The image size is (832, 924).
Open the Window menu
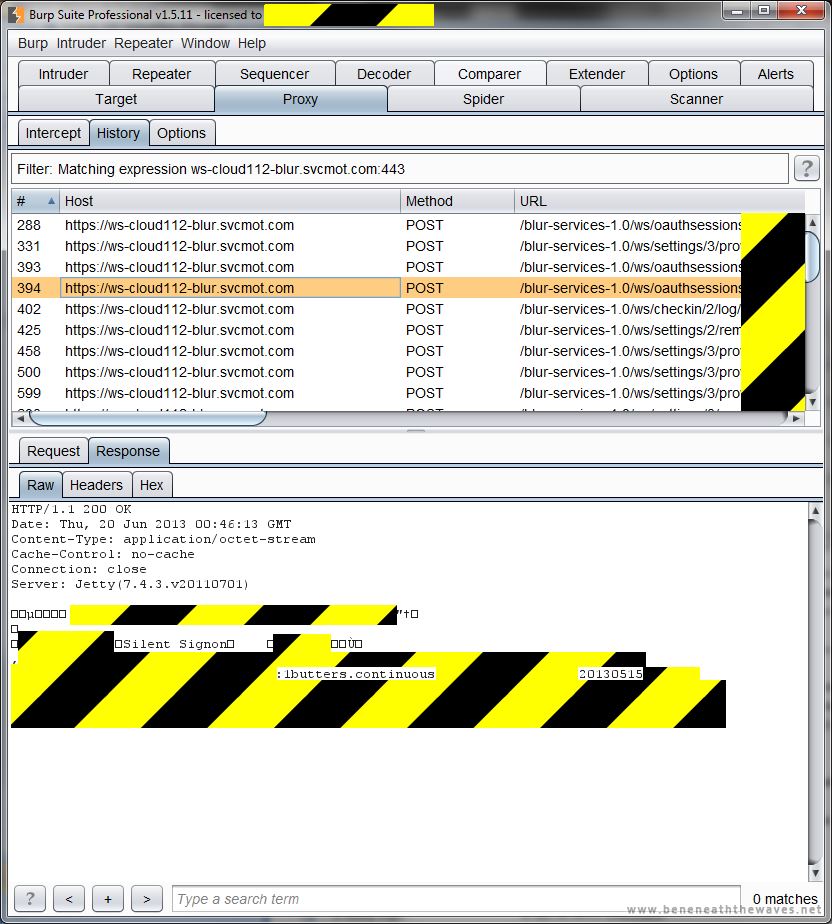pyautogui.click(x=205, y=43)
